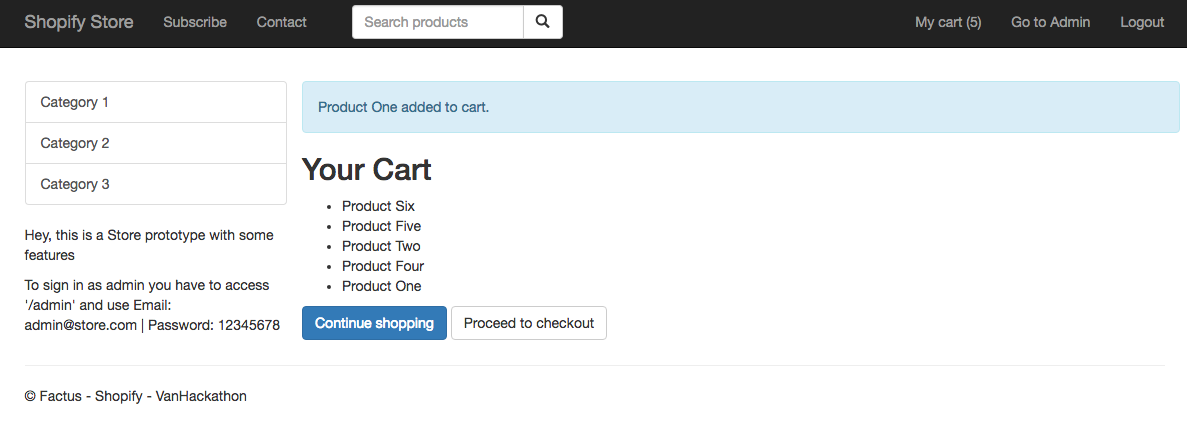This screenshot has width=1187, height=448.
Task: Navigate to Go to Admin
Action: (1050, 22)
